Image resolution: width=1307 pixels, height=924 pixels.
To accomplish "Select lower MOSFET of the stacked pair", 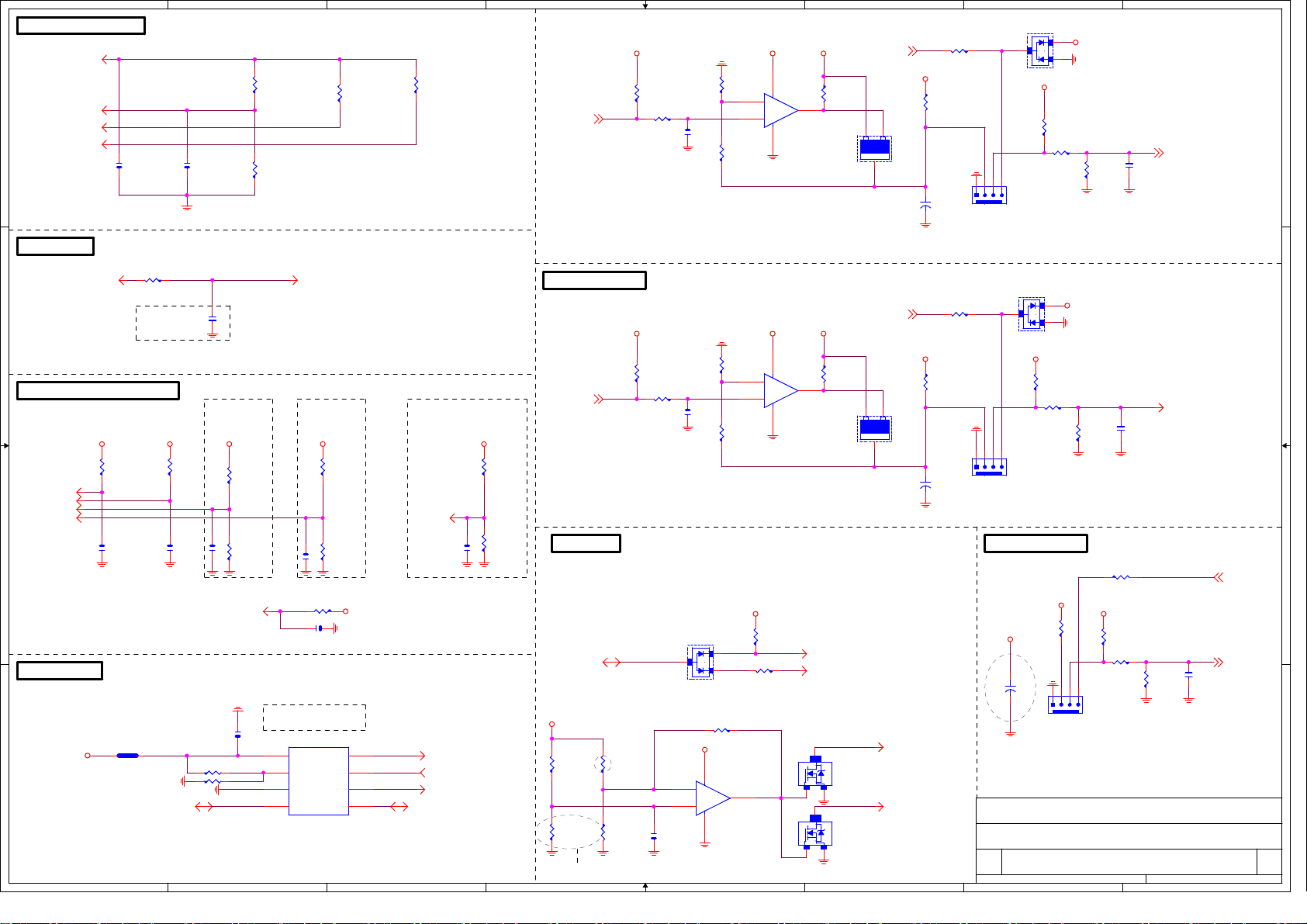I will [814, 832].
